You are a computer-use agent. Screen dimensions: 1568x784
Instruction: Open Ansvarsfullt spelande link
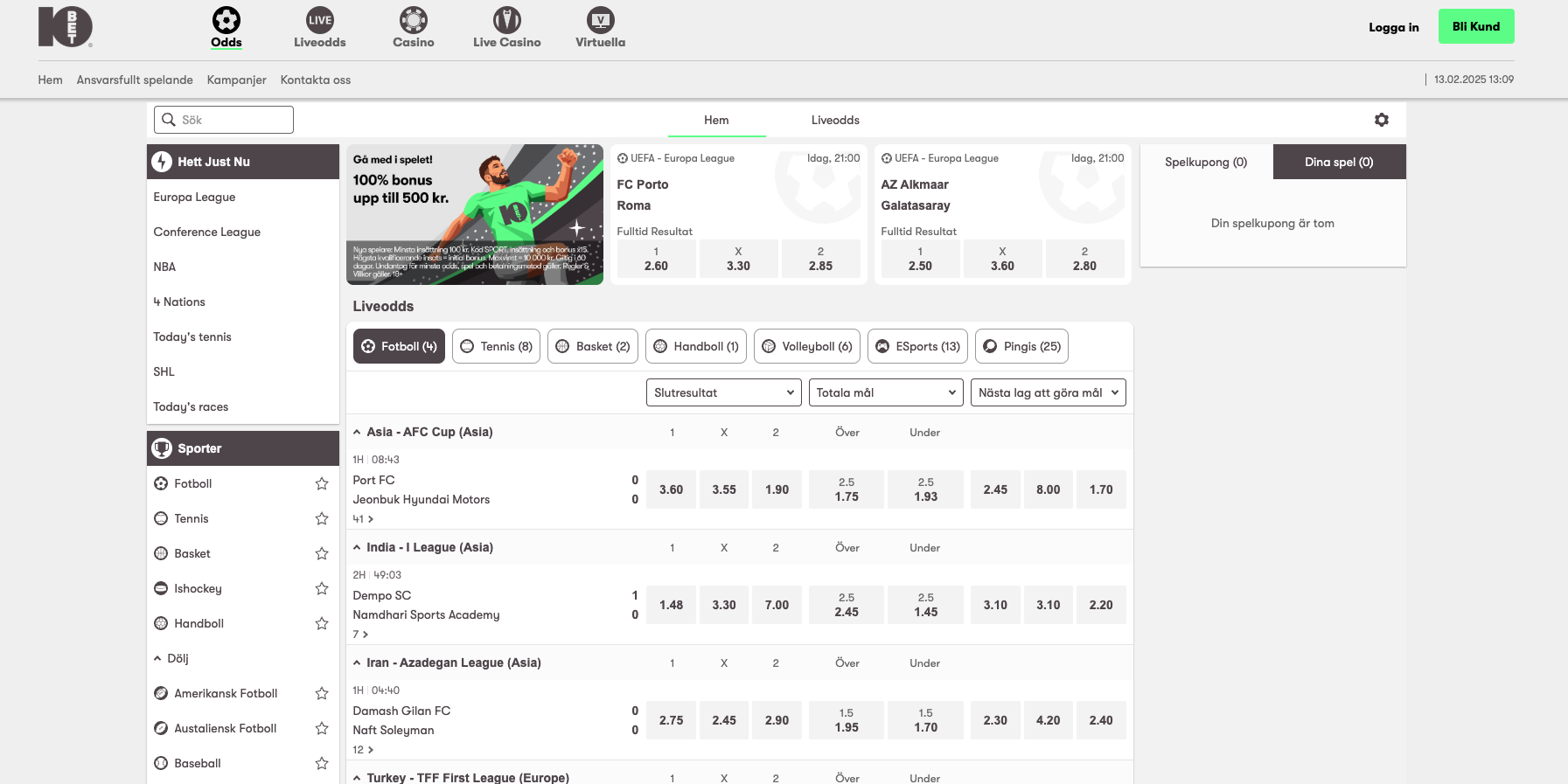click(135, 80)
